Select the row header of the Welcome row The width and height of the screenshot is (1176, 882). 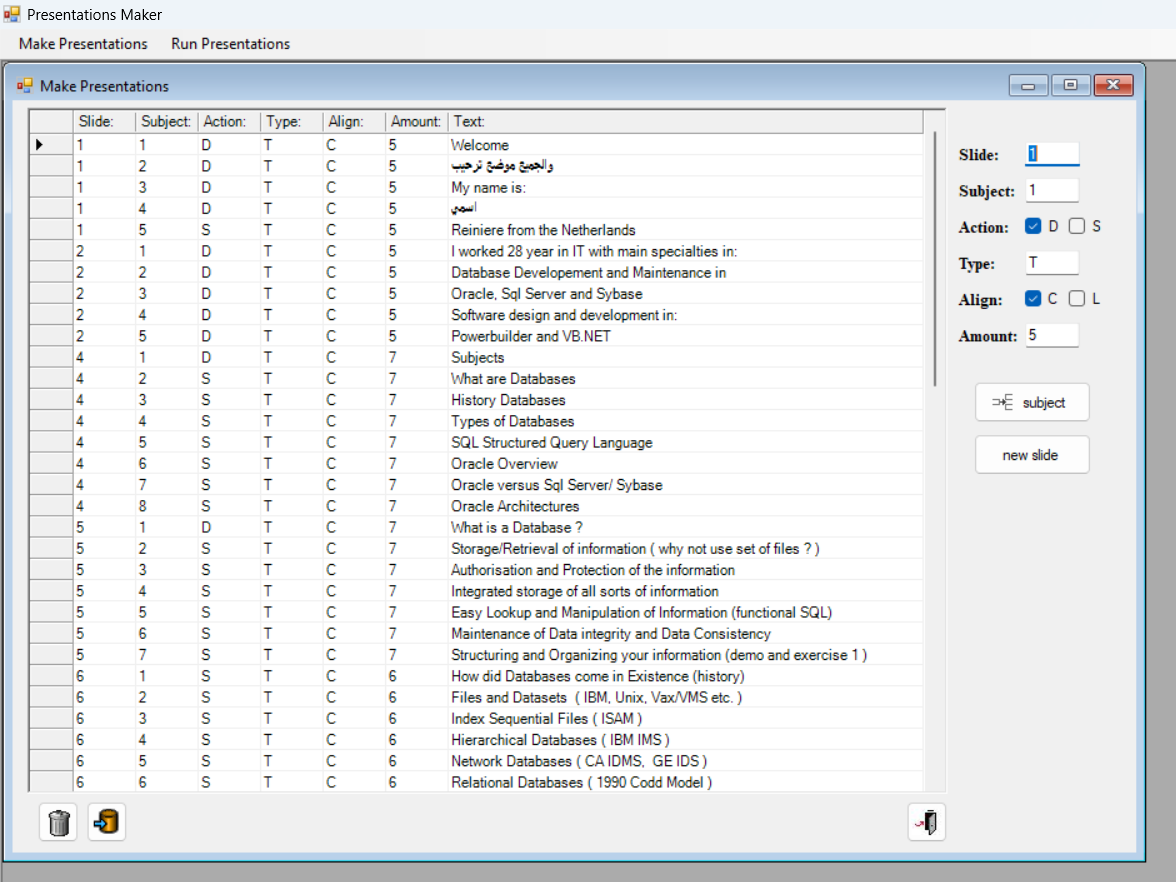[x=50, y=145]
